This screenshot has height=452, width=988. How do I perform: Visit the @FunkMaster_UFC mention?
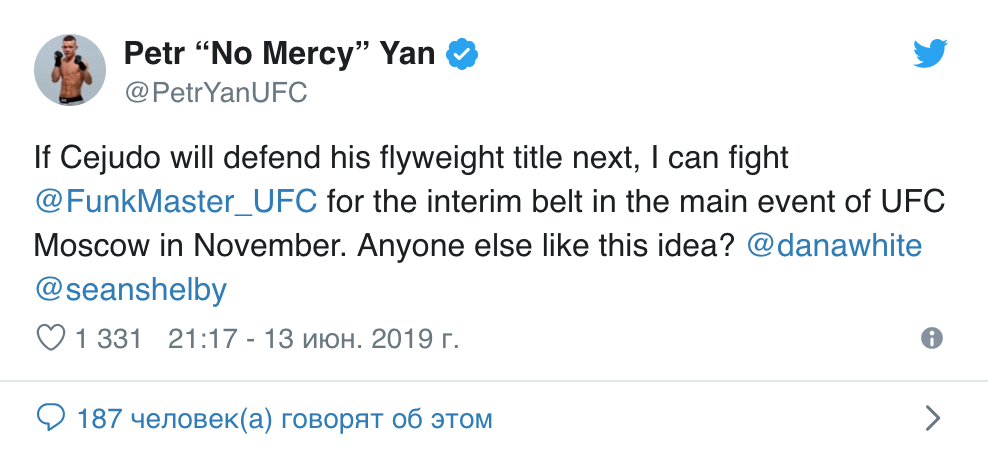tap(176, 199)
